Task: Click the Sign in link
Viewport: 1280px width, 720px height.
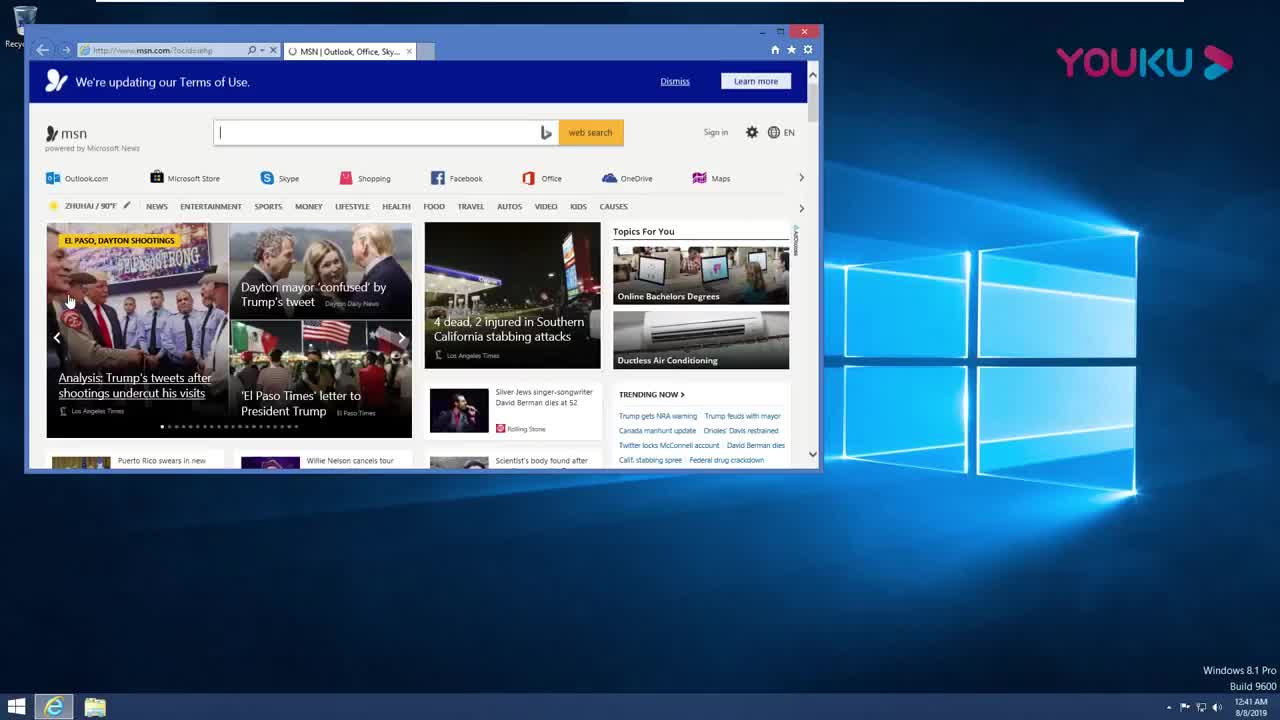Action: coord(716,132)
